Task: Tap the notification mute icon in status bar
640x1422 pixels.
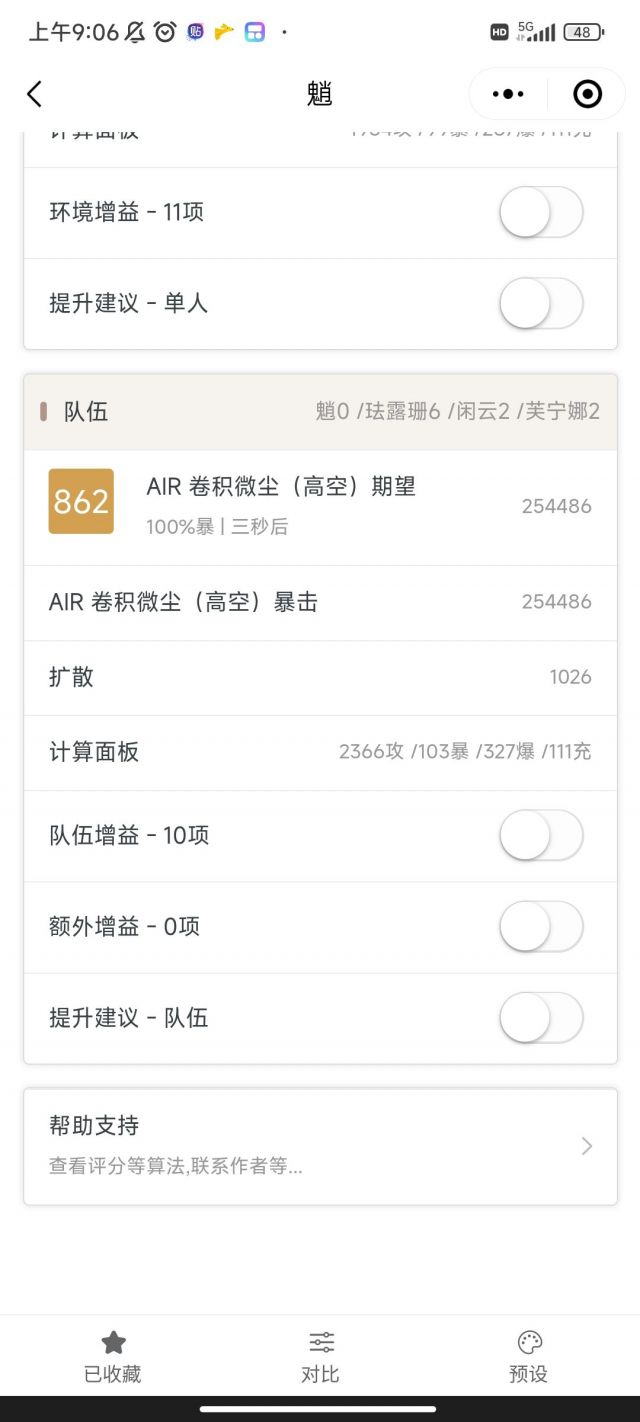Action: [131, 30]
